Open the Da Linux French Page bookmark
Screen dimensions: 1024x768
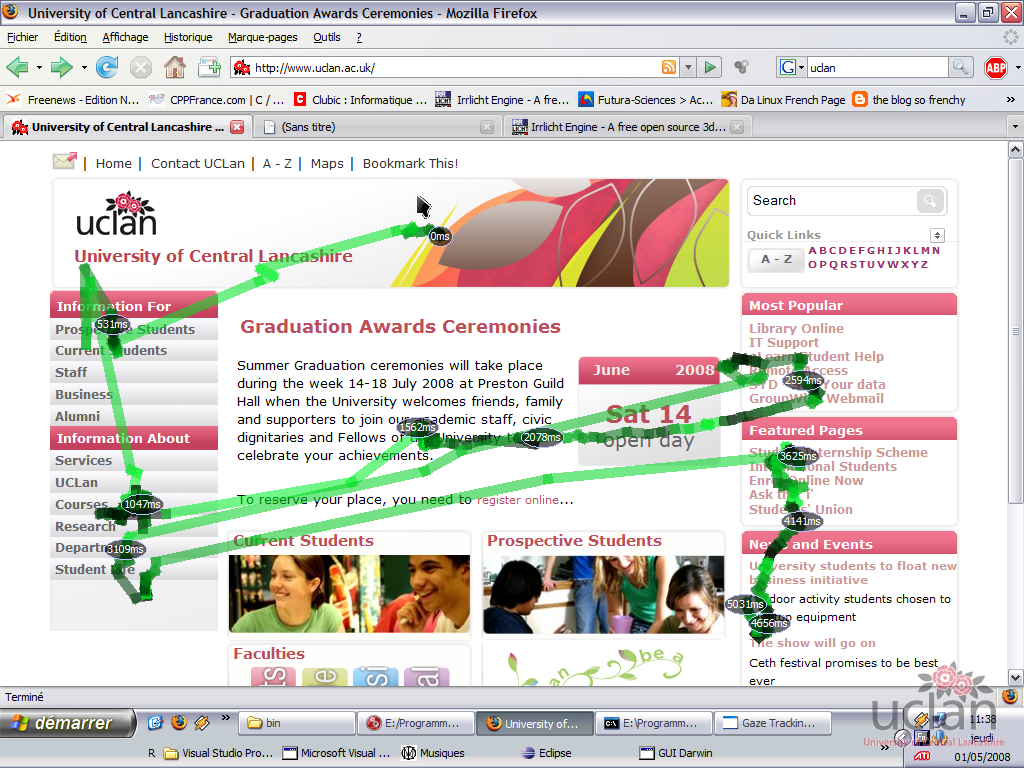point(784,100)
